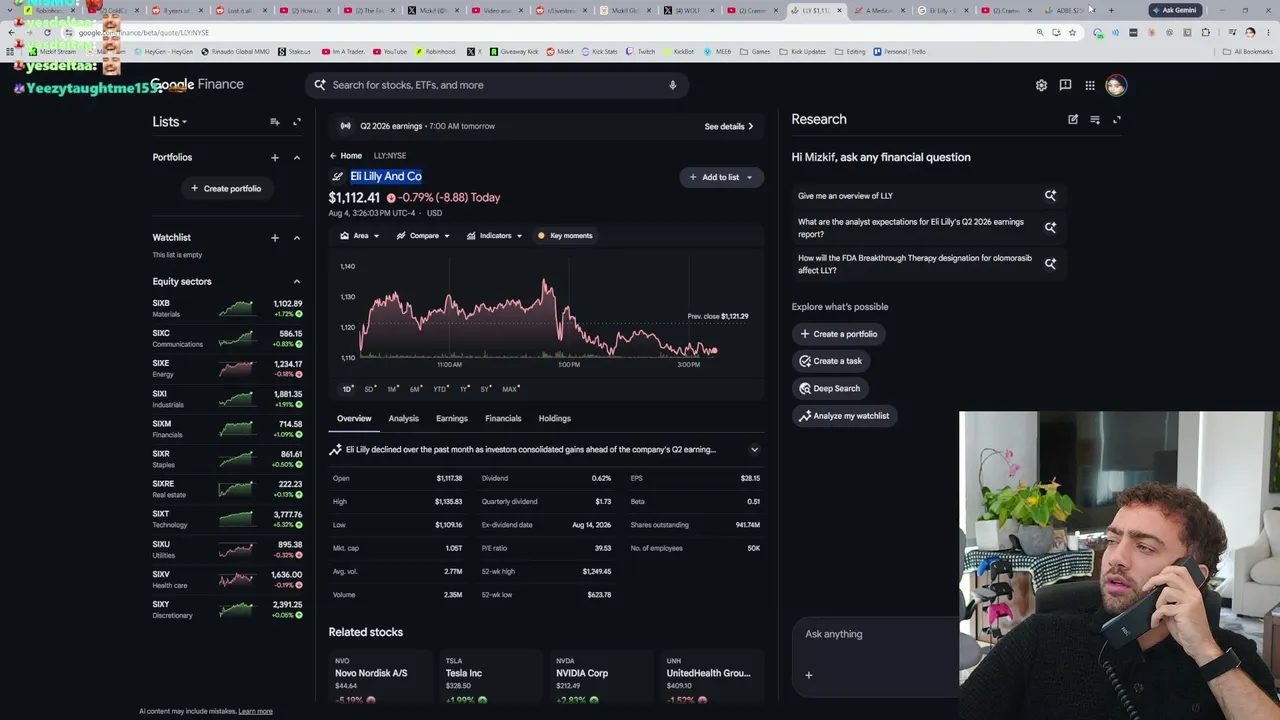Open the Indicators dropdown
1280x720 pixels.
(494, 236)
